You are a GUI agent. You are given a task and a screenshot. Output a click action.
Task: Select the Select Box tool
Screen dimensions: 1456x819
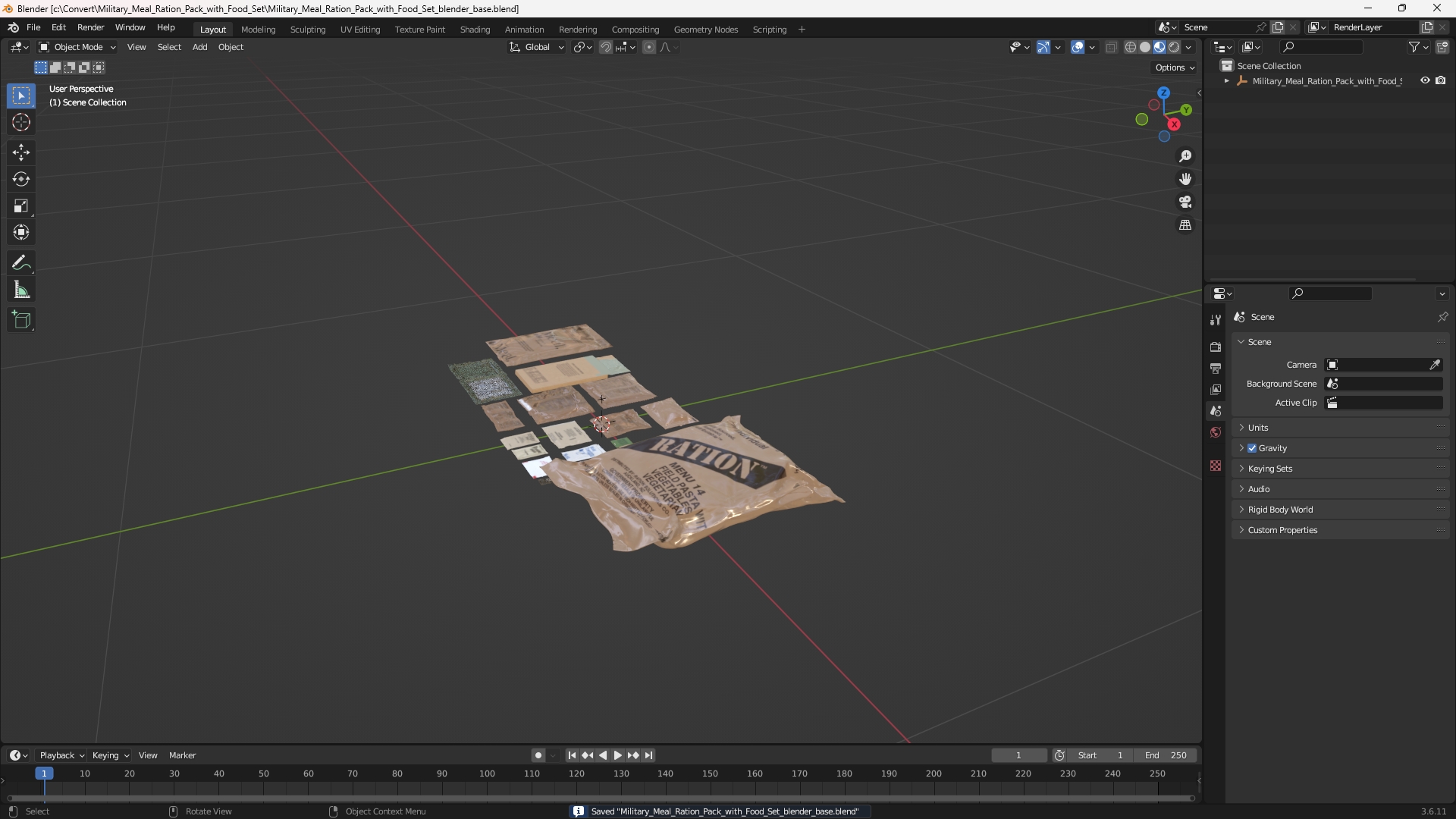(21, 96)
